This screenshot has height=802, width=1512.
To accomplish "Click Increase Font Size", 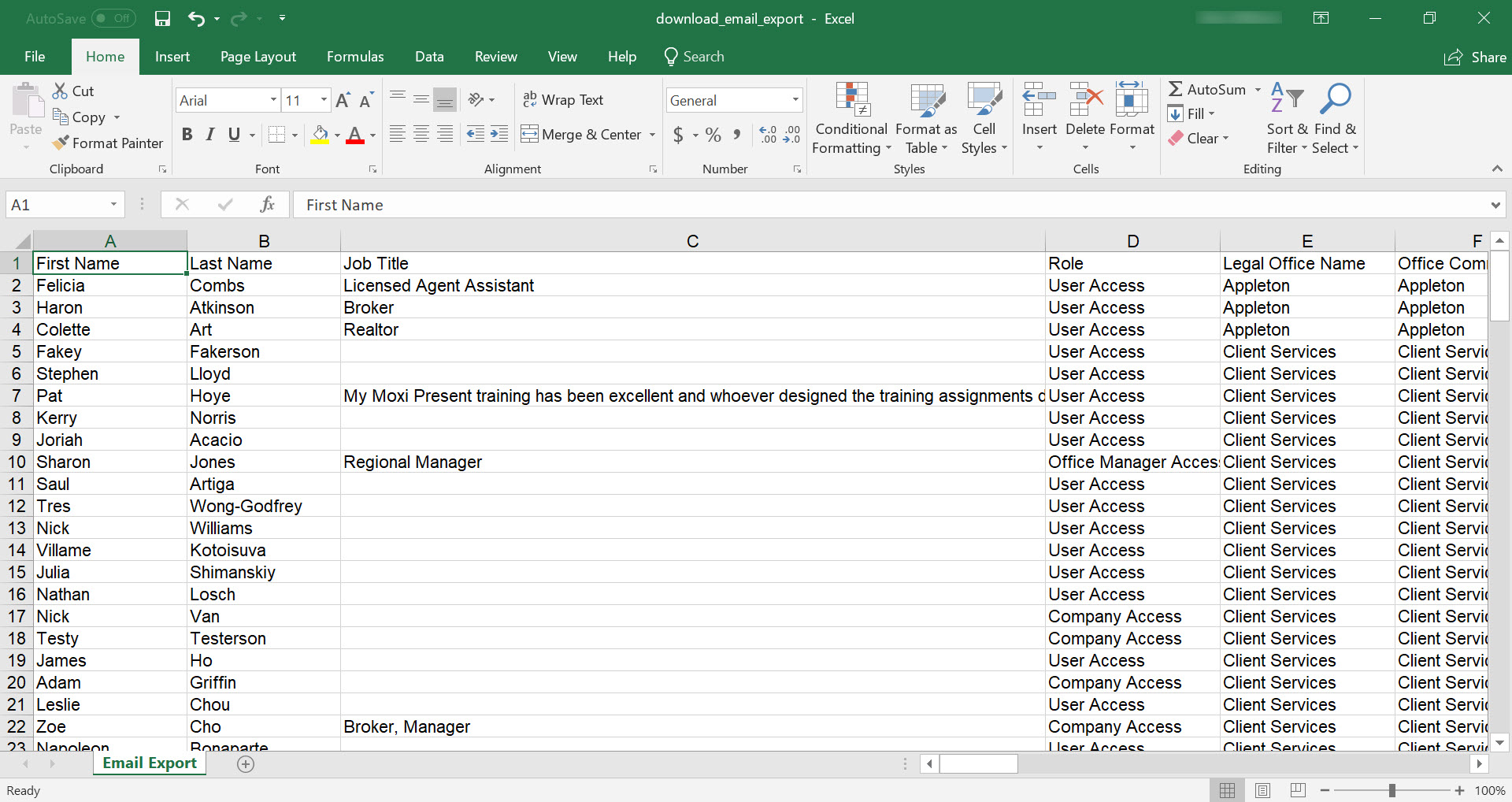I will click(343, 99).
